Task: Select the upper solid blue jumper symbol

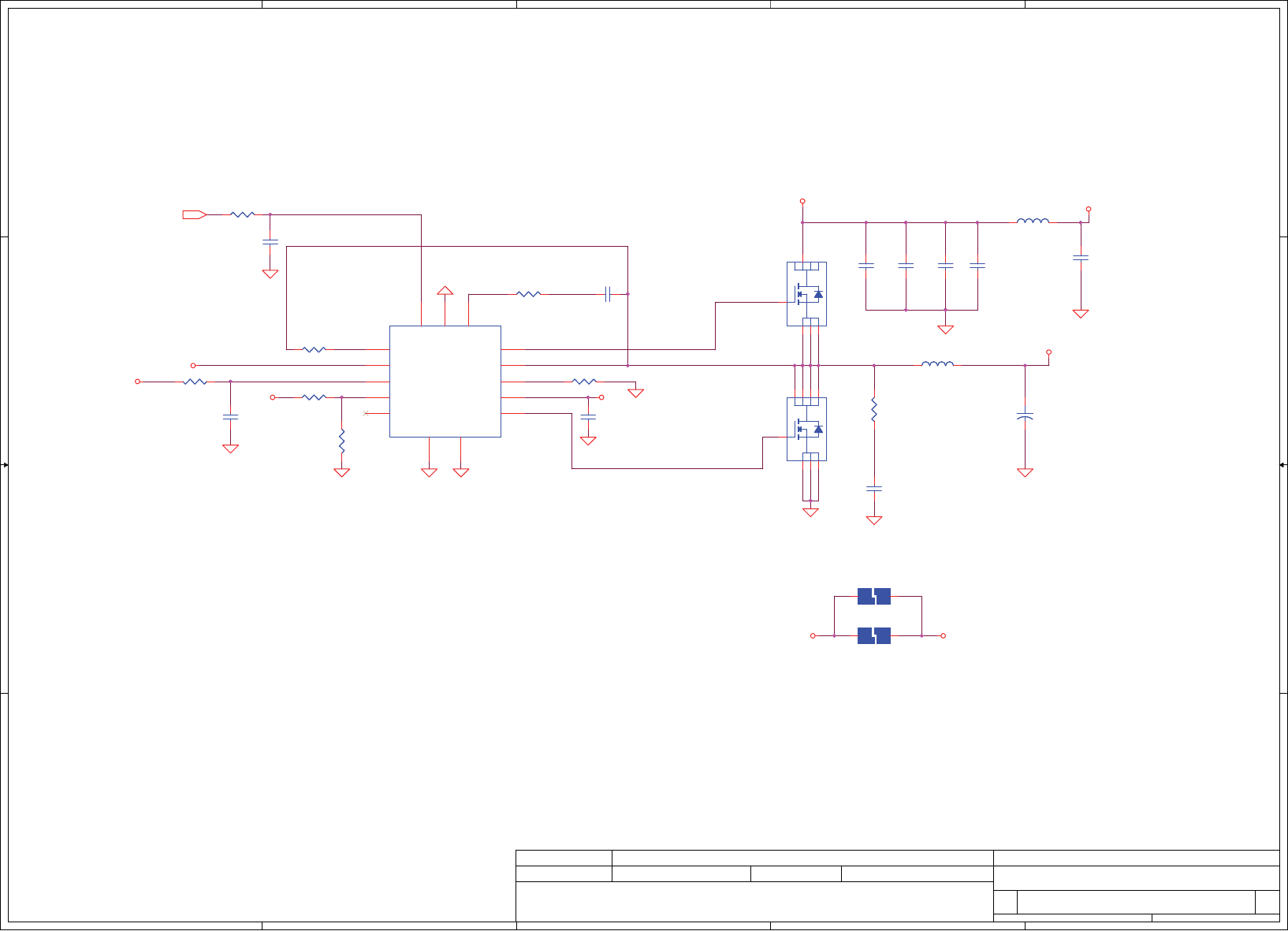Action: pos(874,597)
